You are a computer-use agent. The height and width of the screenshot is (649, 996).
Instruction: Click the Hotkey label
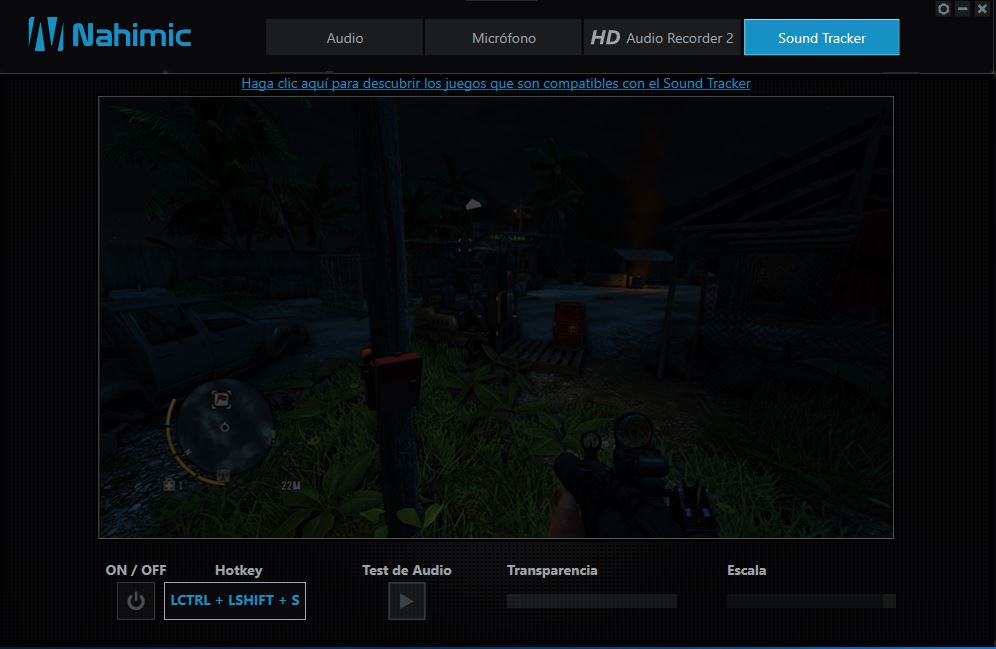[238, 570]
